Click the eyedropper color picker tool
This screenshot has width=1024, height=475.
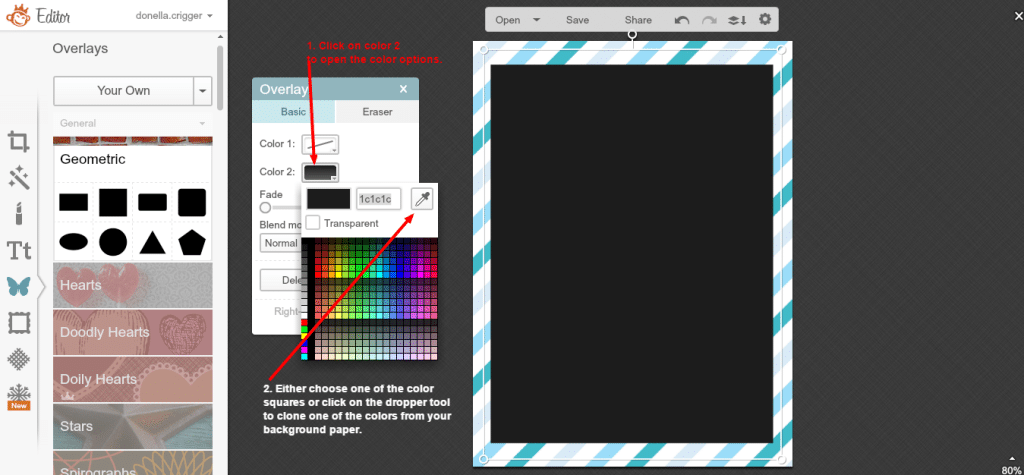tap(423, 199)
